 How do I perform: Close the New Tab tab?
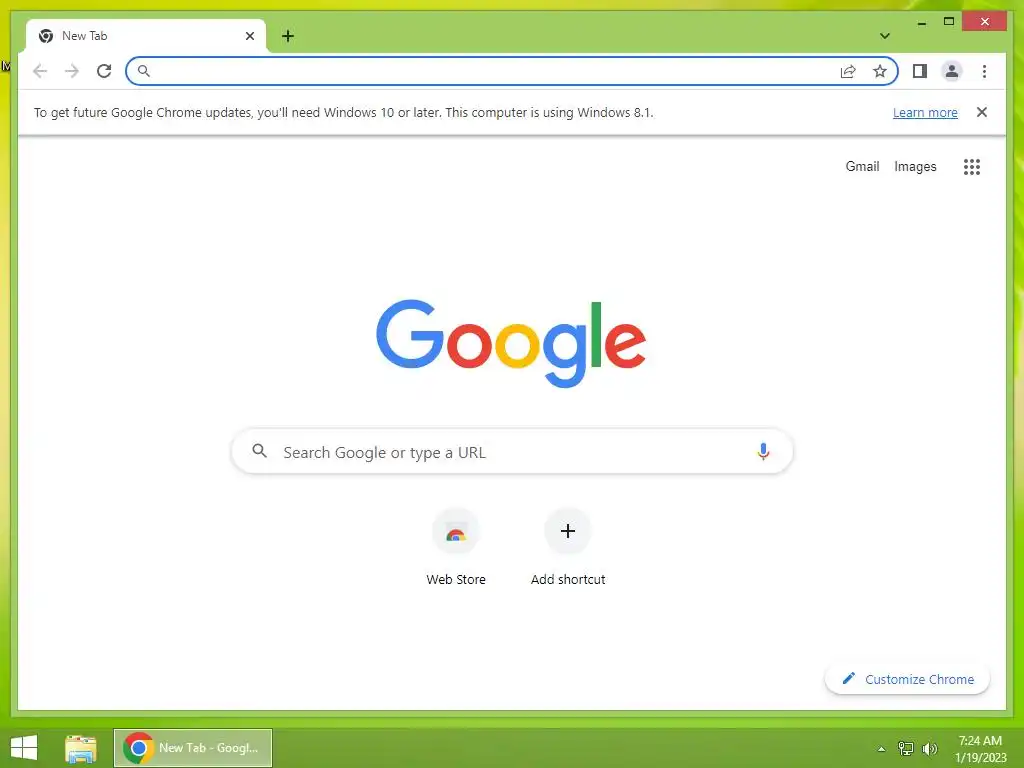coord(249,36)
